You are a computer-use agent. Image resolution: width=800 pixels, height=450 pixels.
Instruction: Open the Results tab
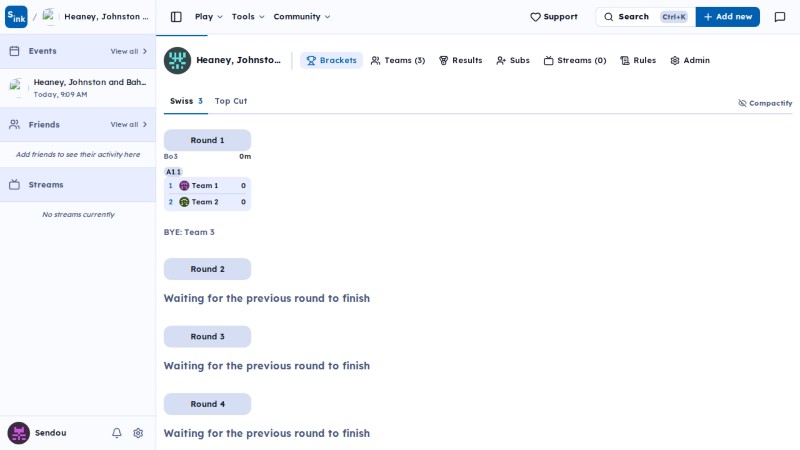461,60
